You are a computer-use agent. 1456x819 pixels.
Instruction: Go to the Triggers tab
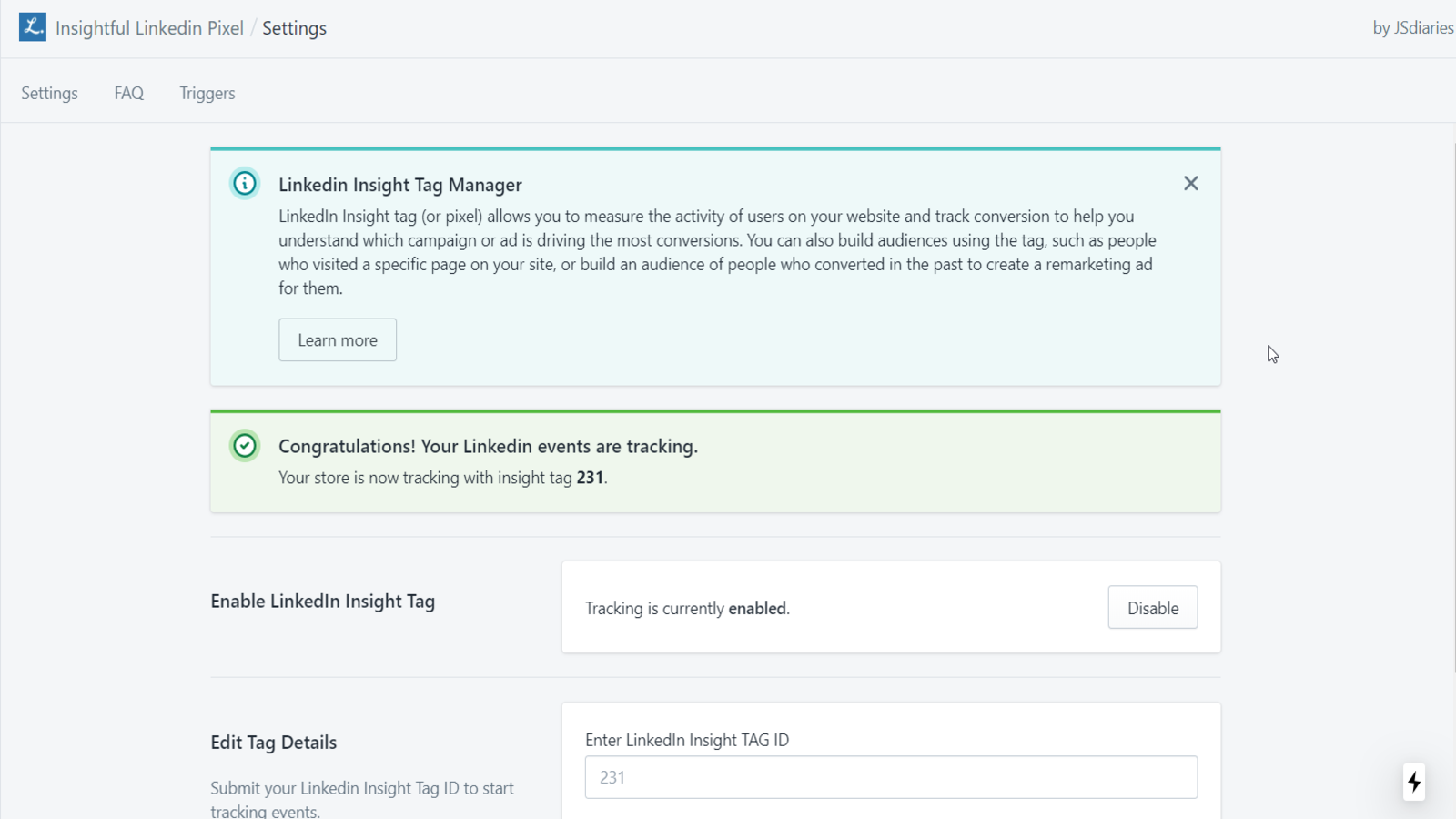(207, 93)
